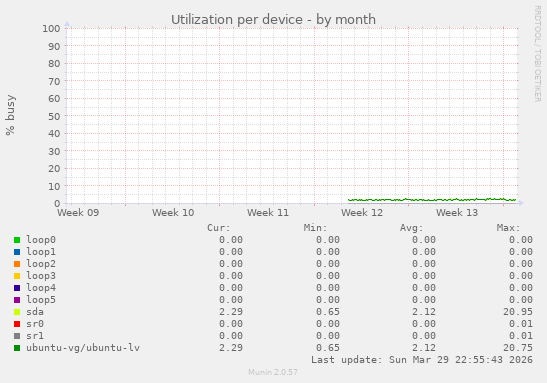
Task: Click the 'Cur:' column header
Action: click(x=219, y=228)
